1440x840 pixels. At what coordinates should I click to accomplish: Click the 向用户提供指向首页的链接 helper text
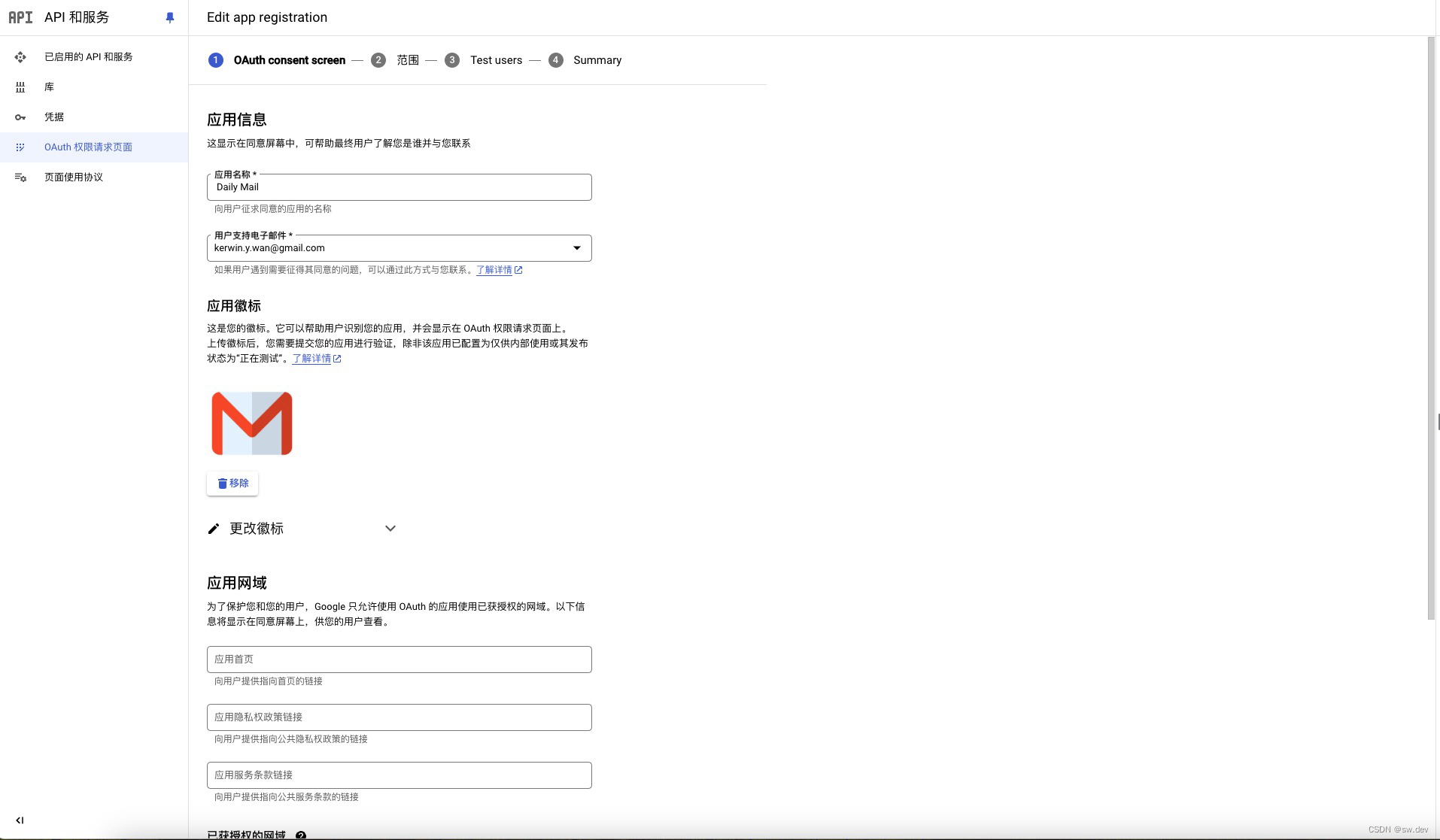pyautogui.click(x=269, y=681)
